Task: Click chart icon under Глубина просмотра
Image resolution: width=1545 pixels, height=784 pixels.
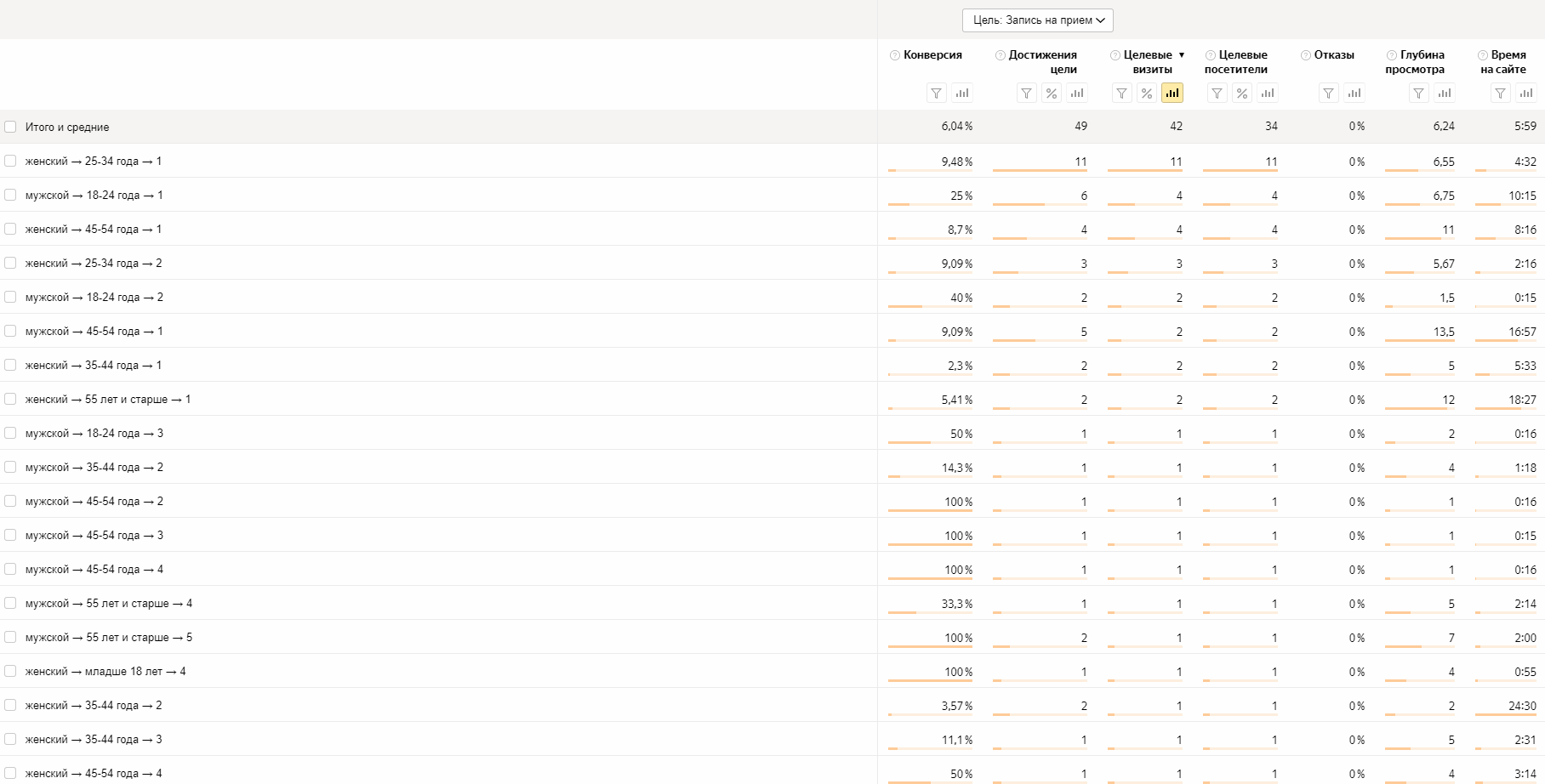Action: 1445,94
